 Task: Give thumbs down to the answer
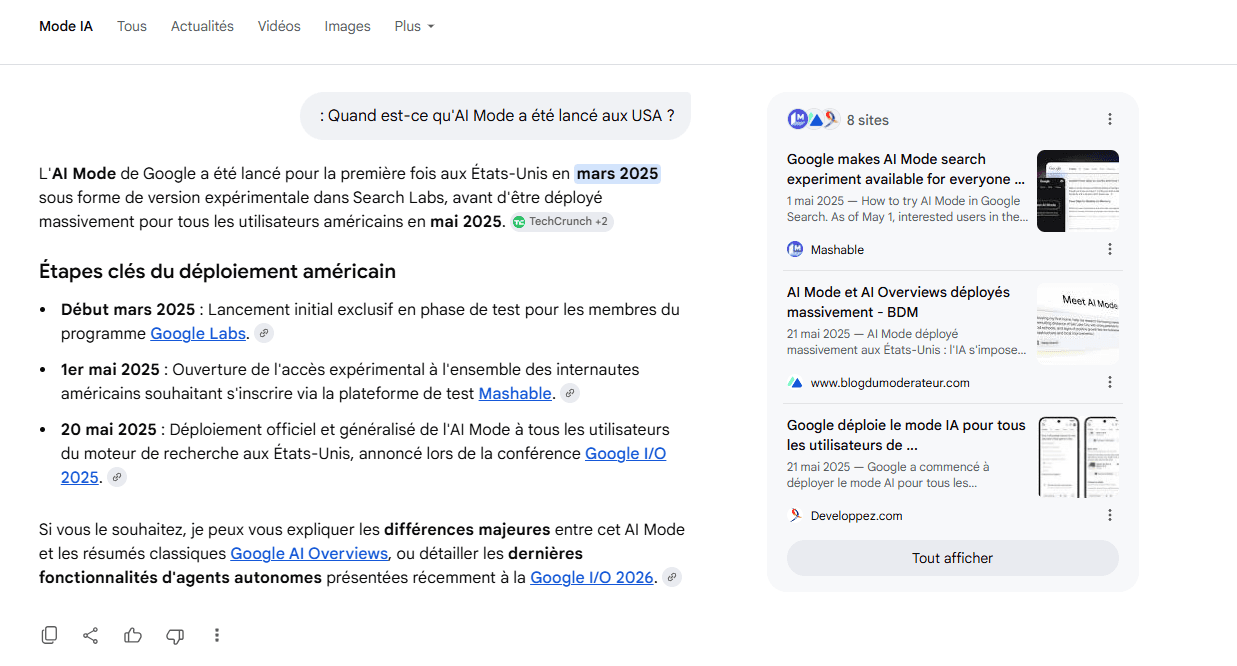(175, 635)
